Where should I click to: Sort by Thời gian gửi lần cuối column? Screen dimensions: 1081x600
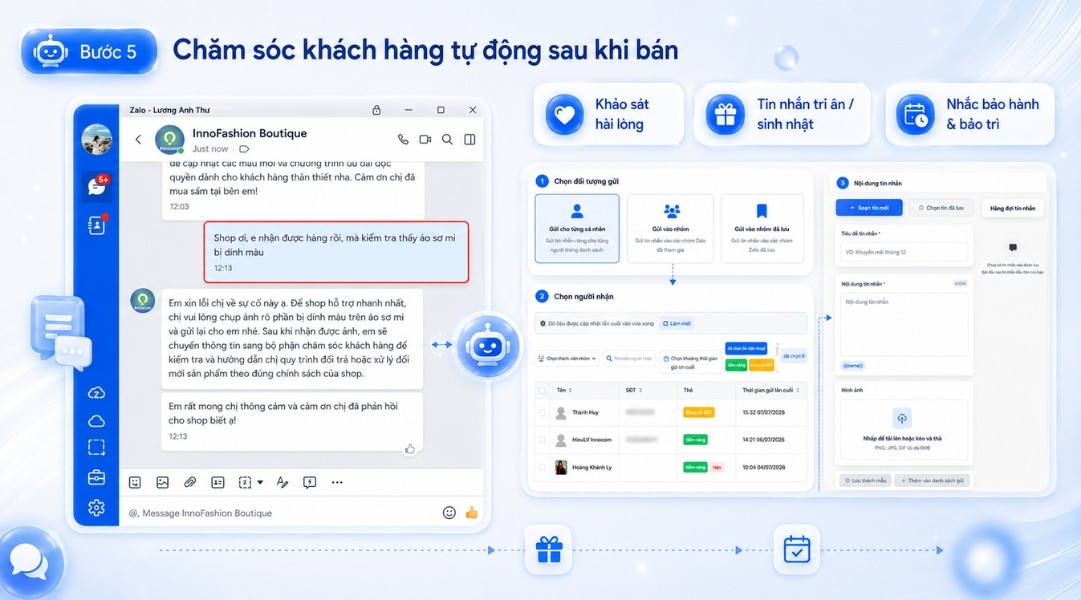tap(771, 390)
